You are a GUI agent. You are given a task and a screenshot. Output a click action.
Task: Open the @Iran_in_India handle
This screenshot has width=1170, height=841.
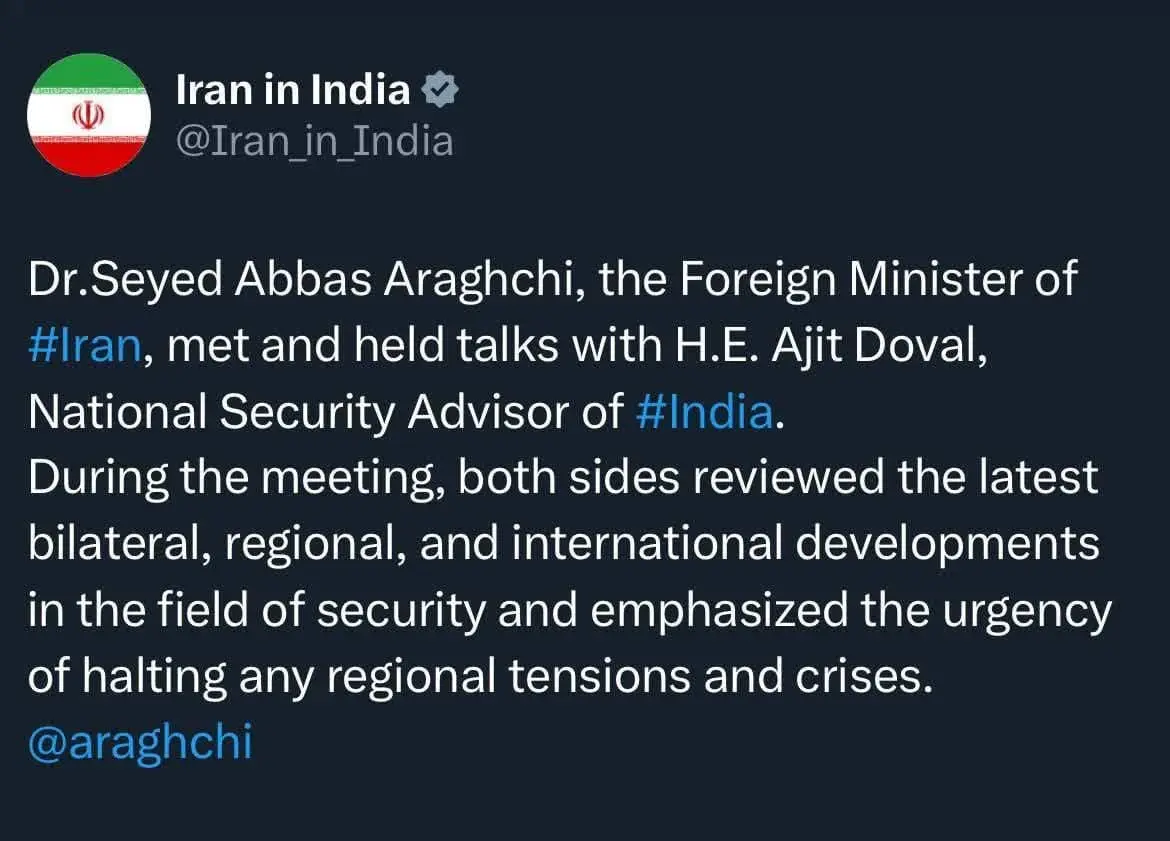[x=315, y=141]
